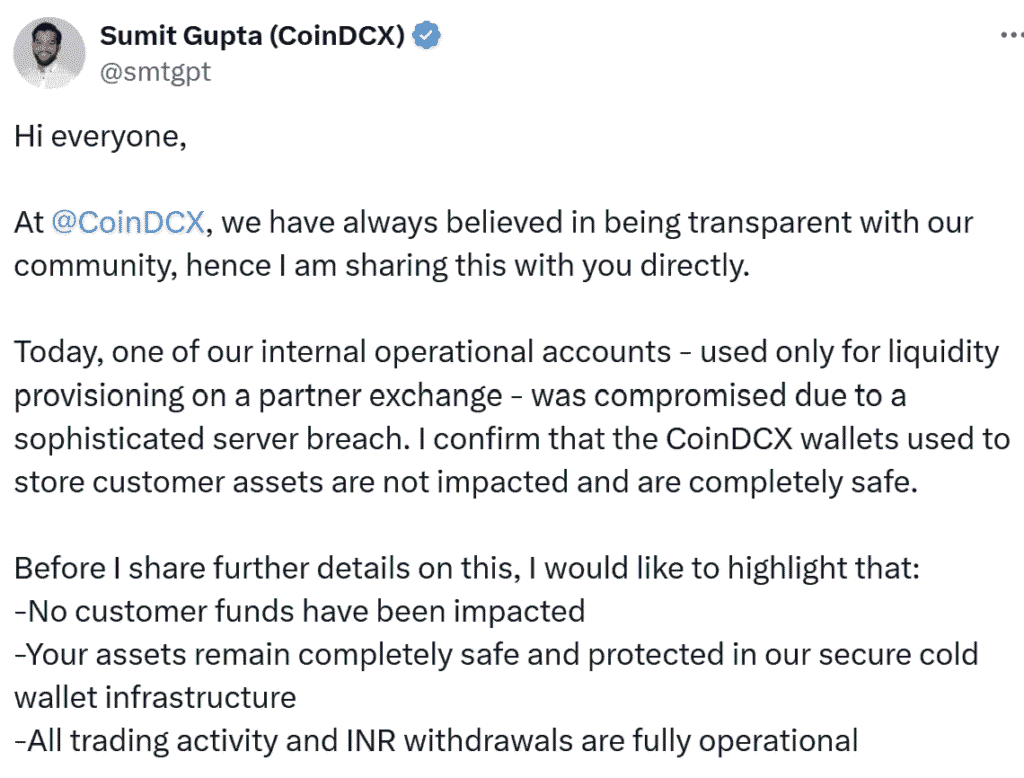Select the bullet '-No customer funds have been impacted'
The height and width of the screenshot is (778, 1024).
click(300, 611)
